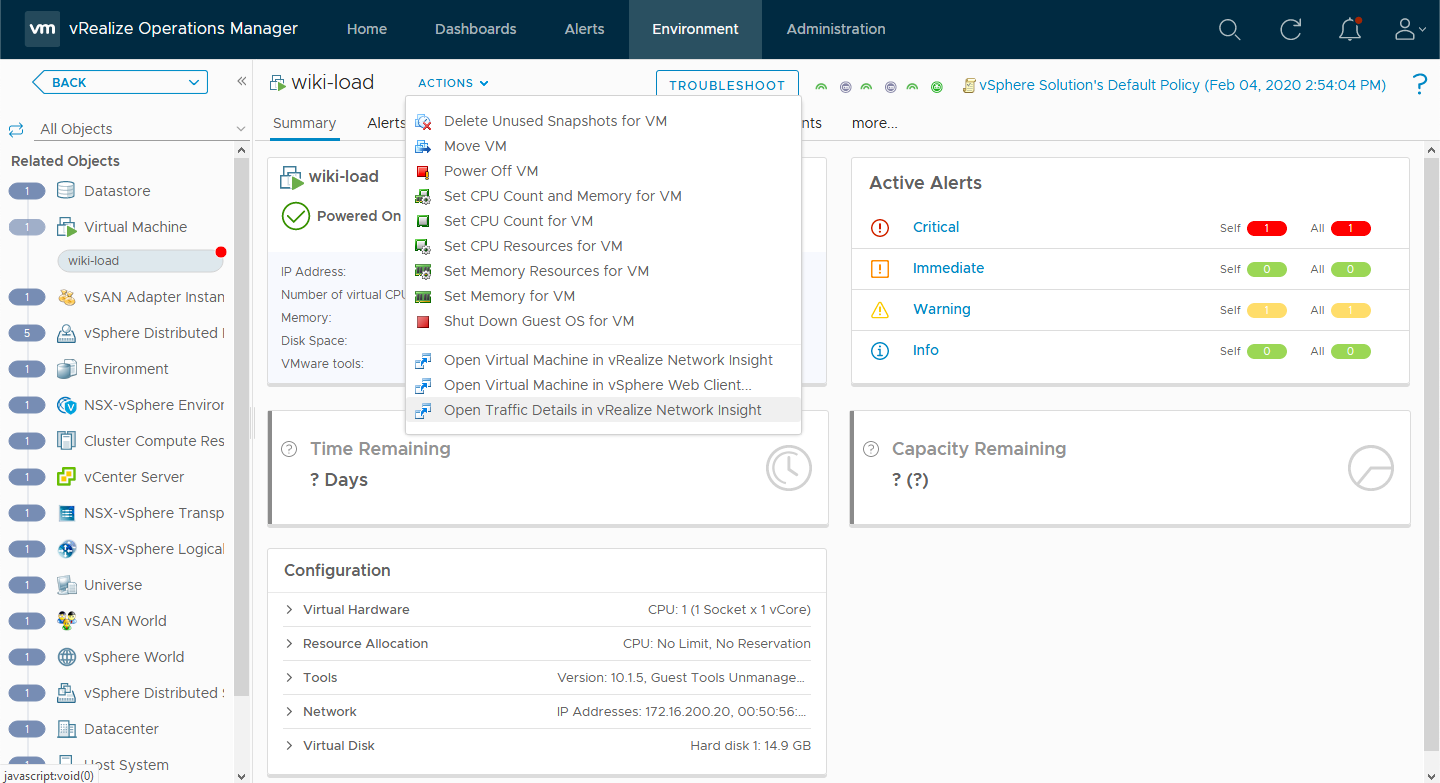Expand the Tools configuration row
Image resolution: width=1440 pixels, height=783 pixels.
pyautogui.click(x=289, y=678)
